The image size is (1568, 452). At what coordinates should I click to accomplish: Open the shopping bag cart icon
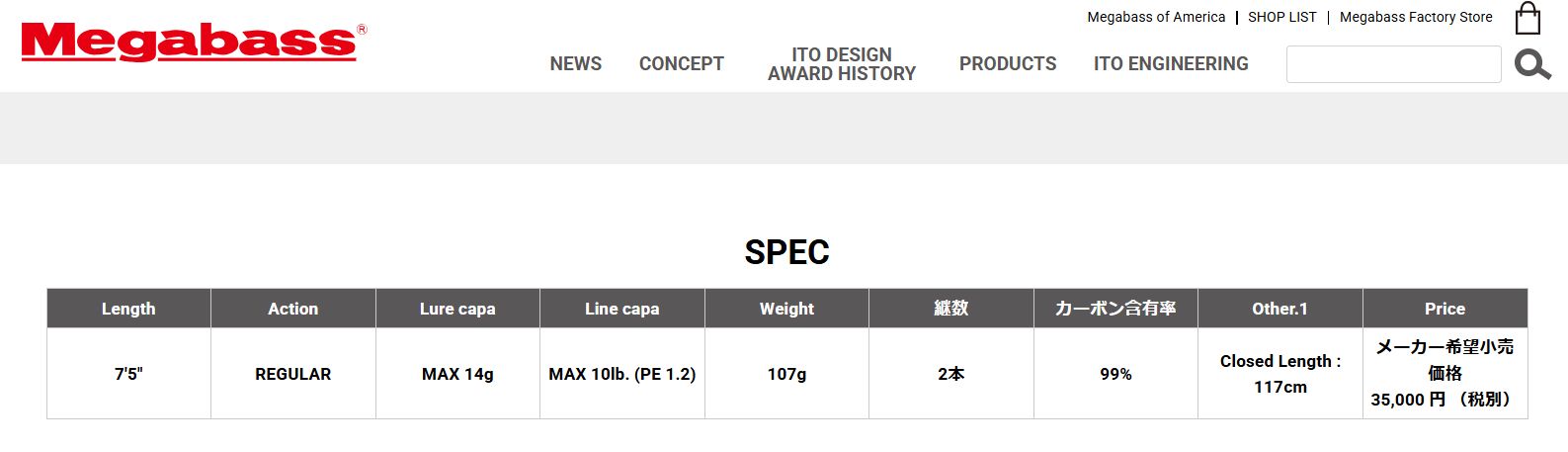1527,18
